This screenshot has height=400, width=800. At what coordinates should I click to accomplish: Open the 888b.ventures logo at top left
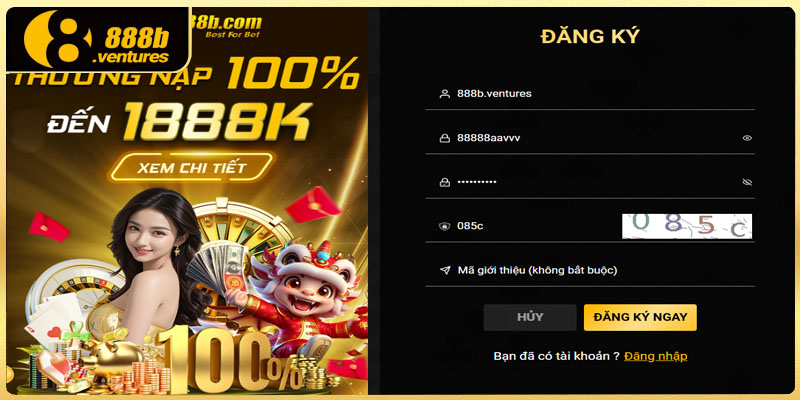tap(98, 40)
